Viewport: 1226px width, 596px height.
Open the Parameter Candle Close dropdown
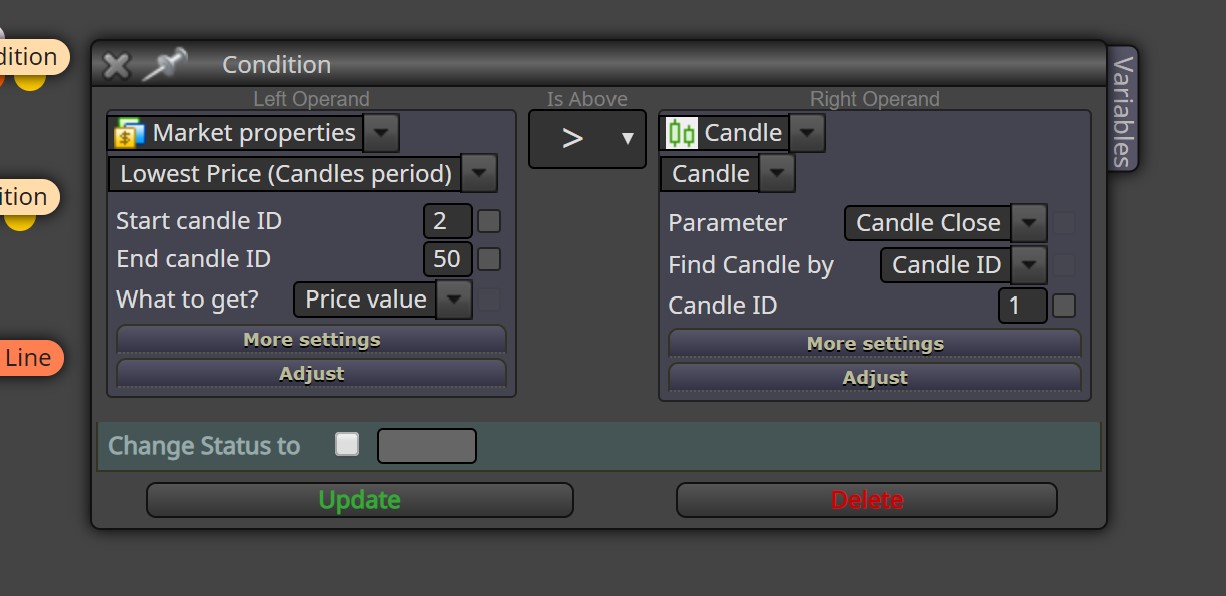(x=1029, y=223)
